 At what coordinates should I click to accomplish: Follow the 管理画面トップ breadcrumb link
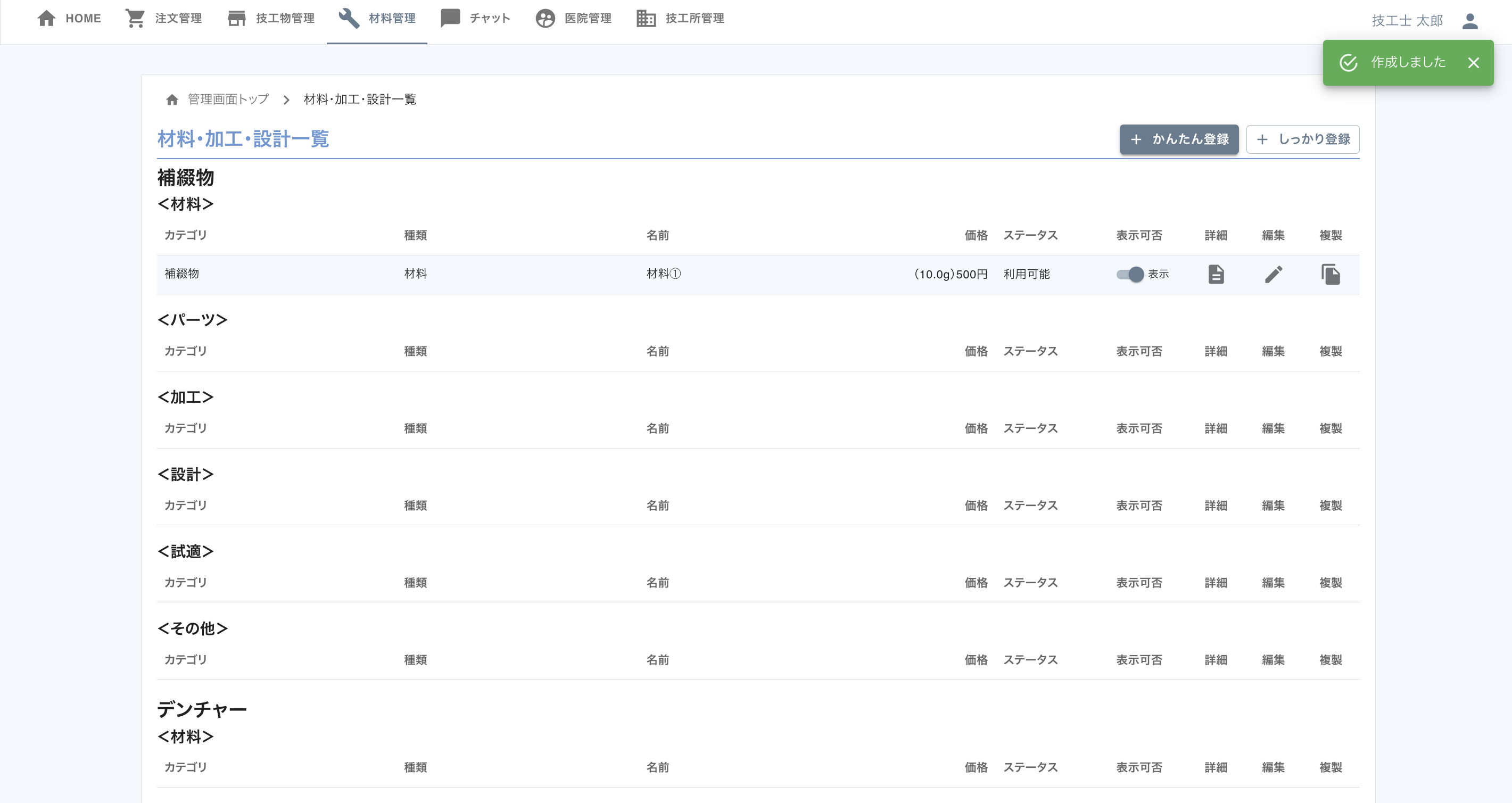228,99
